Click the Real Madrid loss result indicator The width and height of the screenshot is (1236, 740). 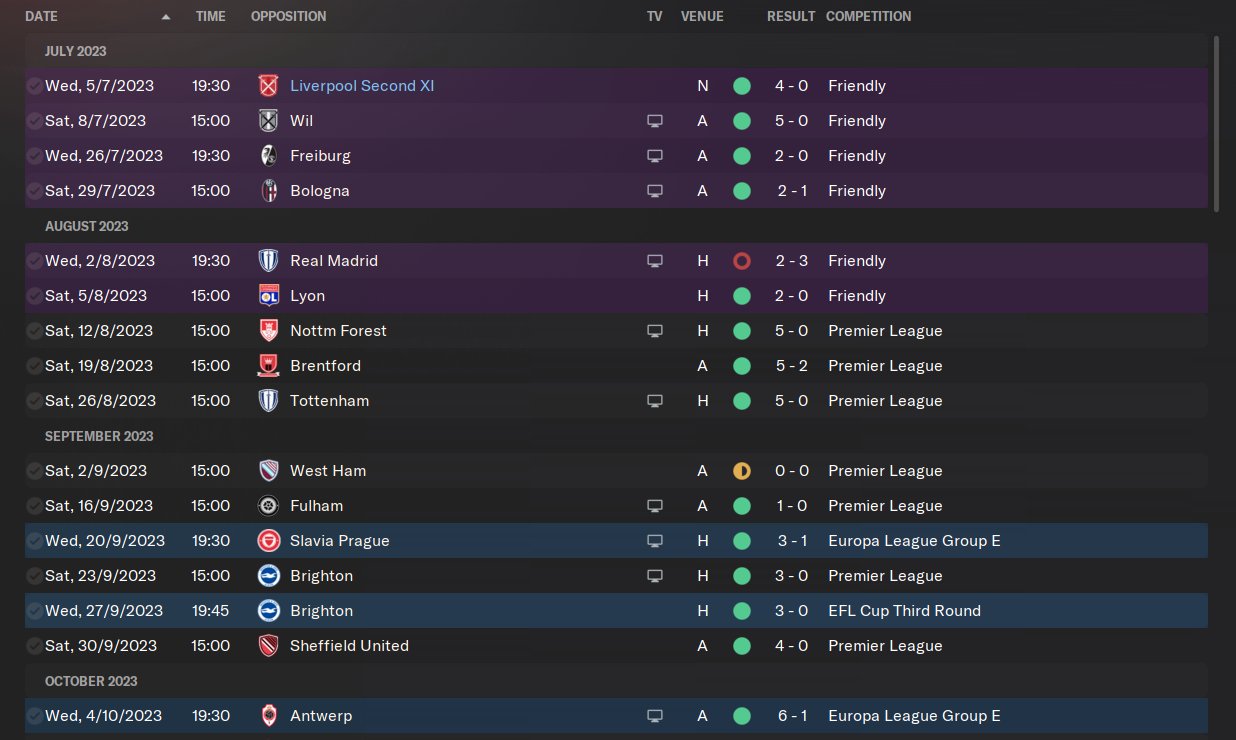click(x=741, y=261)
